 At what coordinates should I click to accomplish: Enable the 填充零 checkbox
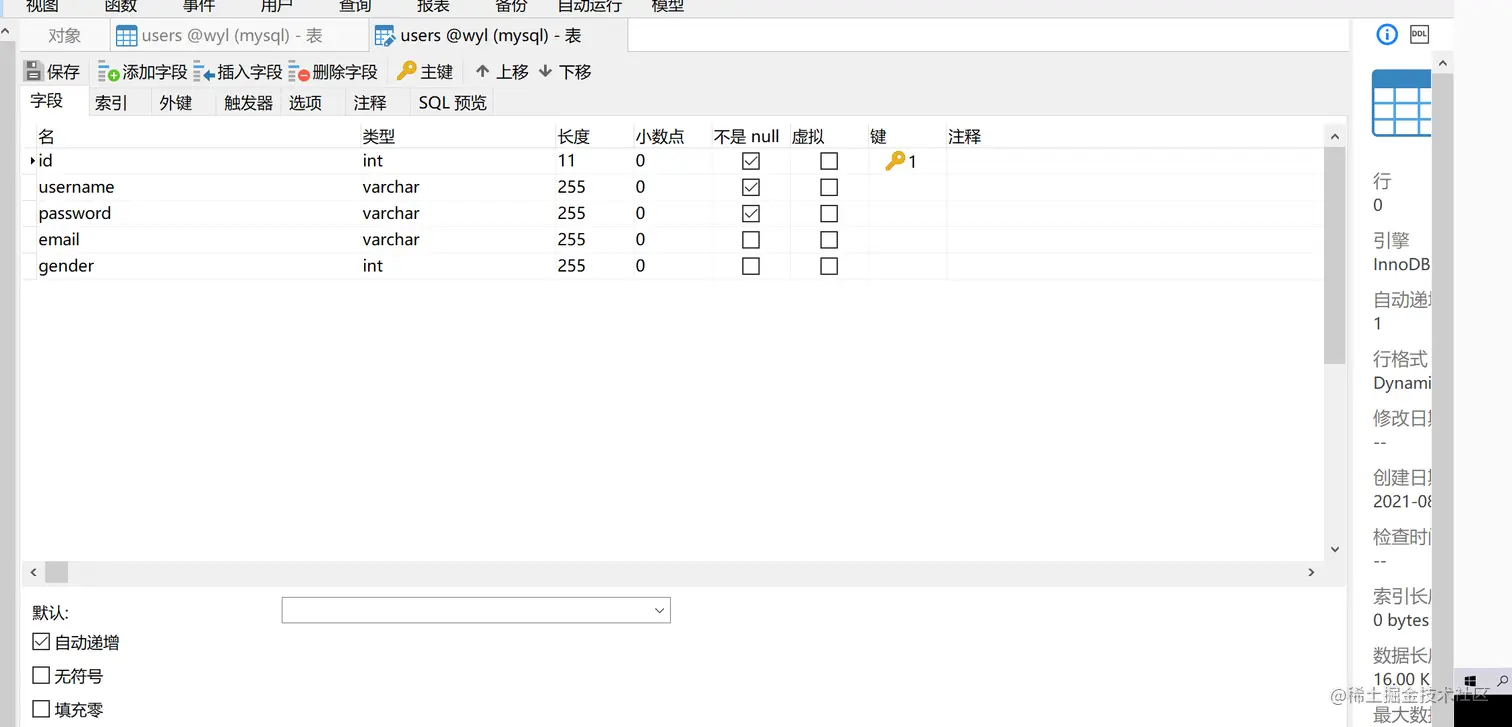tap(41, 709)
